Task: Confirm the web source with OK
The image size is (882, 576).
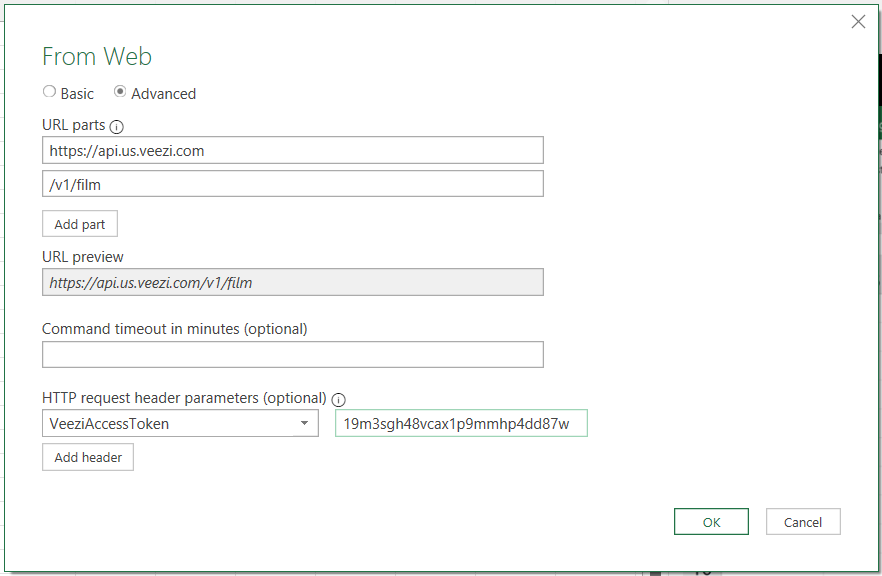Action: point(711,521)
